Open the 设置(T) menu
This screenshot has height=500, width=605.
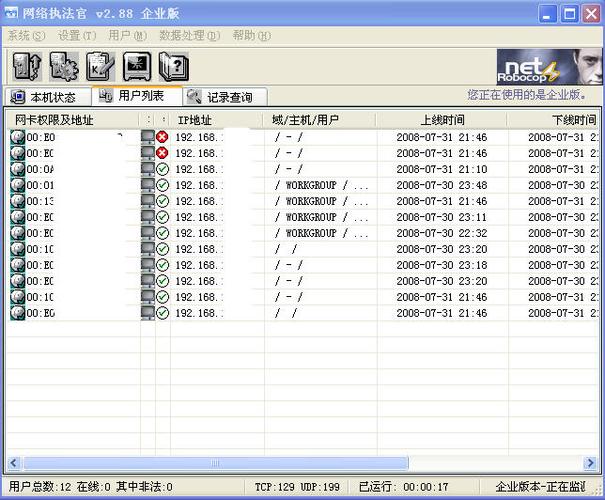click(x=77, y=36)
